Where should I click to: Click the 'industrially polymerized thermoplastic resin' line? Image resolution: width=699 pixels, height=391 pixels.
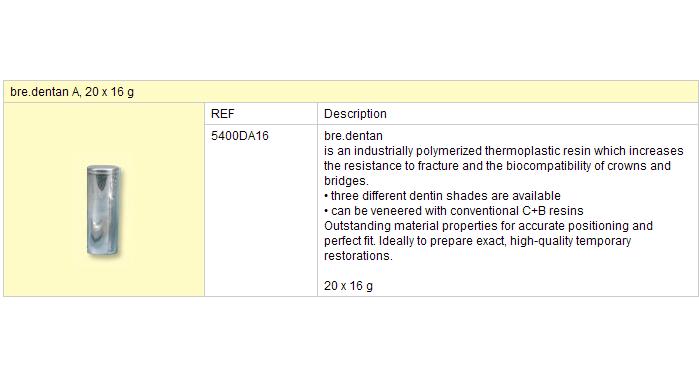[504, 151]
